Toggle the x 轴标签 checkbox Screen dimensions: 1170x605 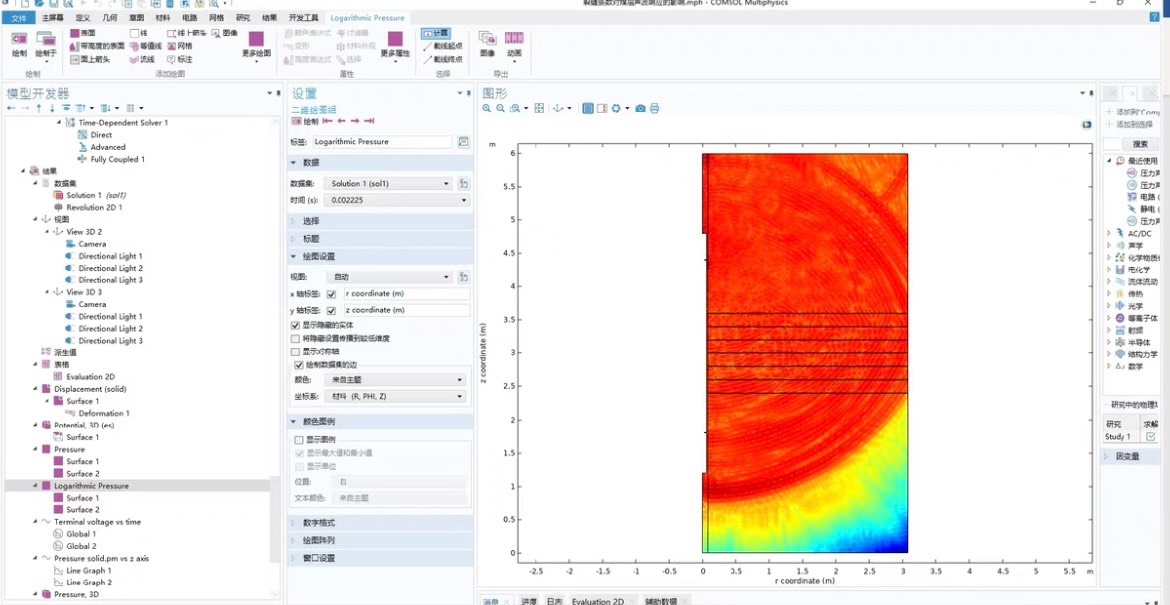coord(331,294)
